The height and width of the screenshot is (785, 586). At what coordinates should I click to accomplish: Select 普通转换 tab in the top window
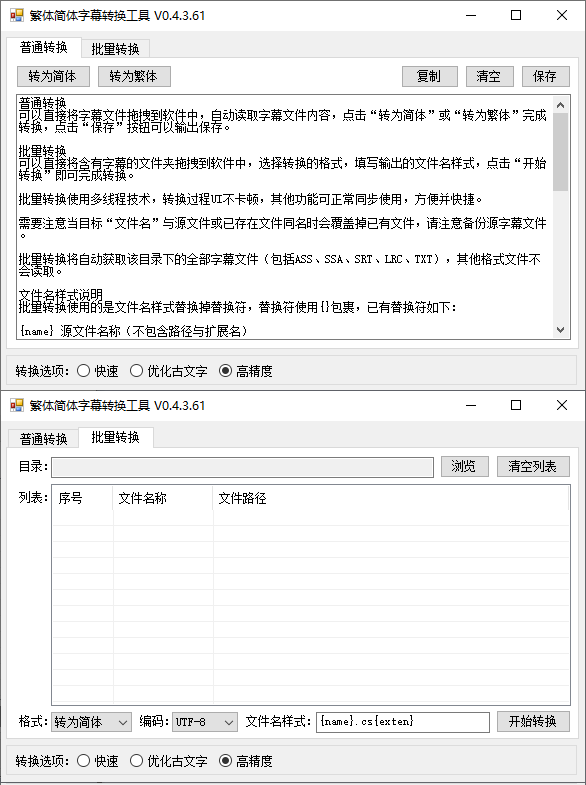tap(44, 48)
